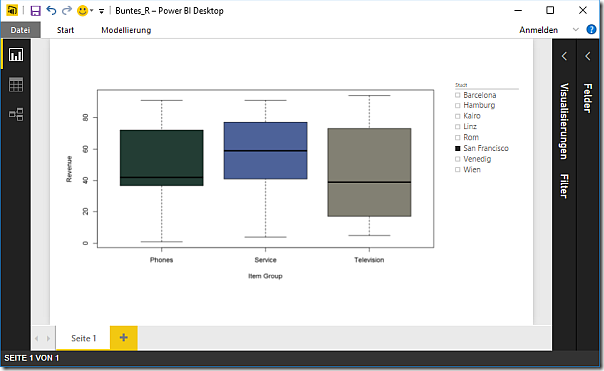This screenshot has width=604, height=371.
Task: Check the Barcelona slicer checkbox
Action: coord(458,95)
